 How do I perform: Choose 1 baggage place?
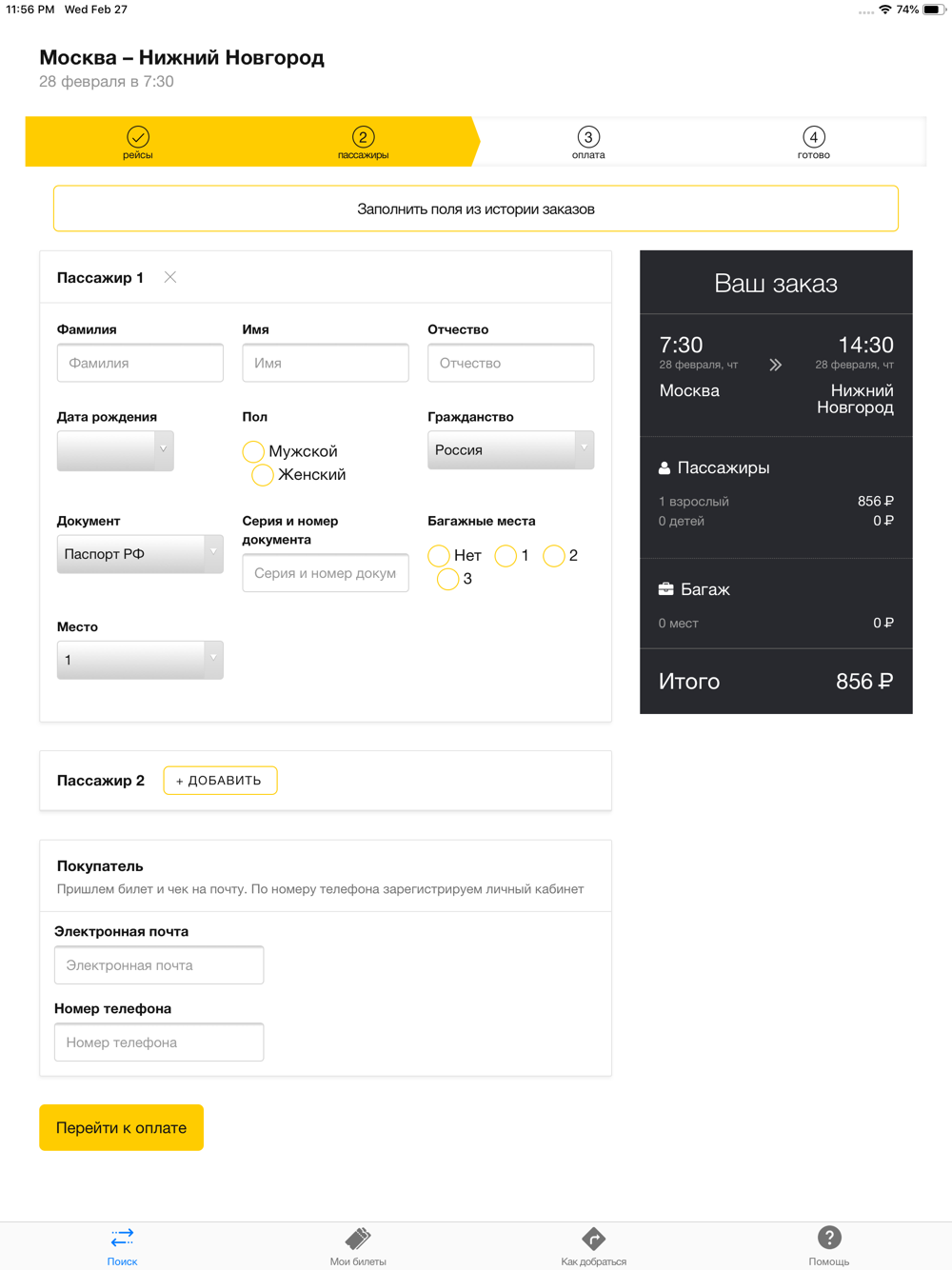click(506, 556)
